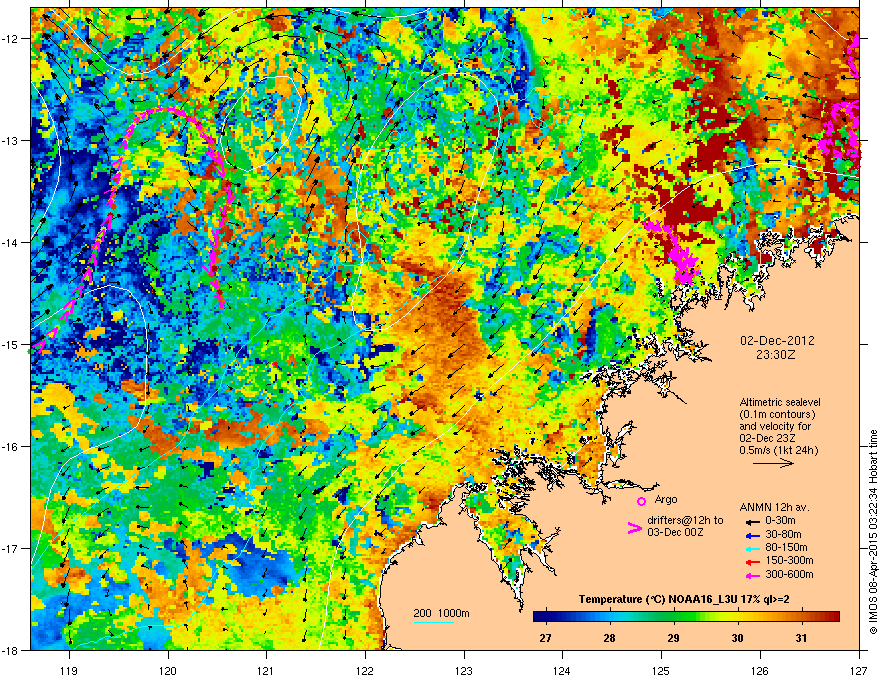This screenshot has height=680, width=880.
Task: Click the 'drifters@12h to' legend label
Action: (x=685, y=520)
